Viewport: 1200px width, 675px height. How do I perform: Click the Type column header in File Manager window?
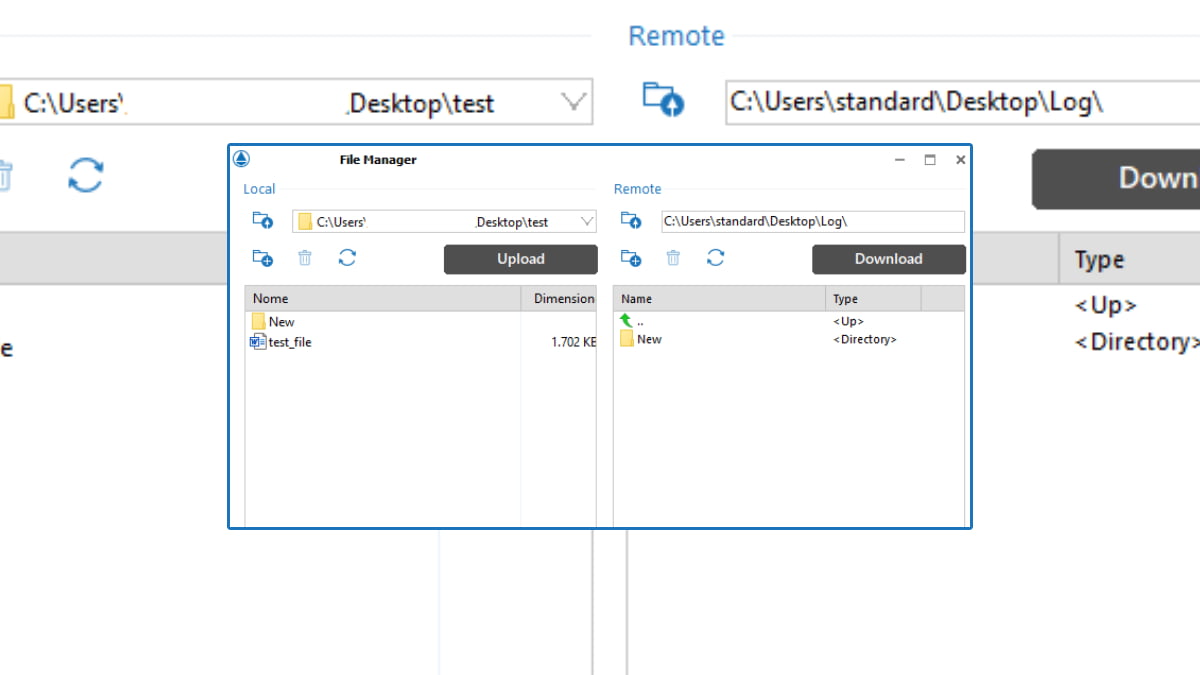872,298
